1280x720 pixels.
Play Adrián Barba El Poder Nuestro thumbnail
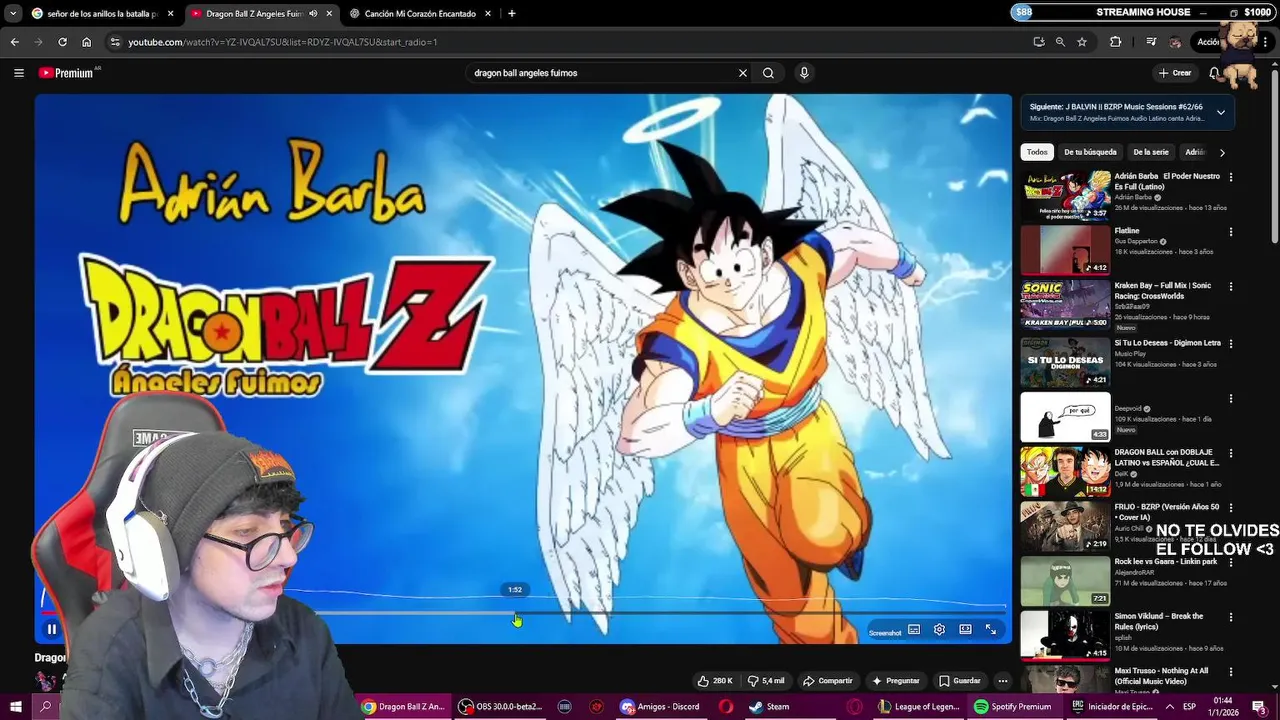(x=1065, y=195)
